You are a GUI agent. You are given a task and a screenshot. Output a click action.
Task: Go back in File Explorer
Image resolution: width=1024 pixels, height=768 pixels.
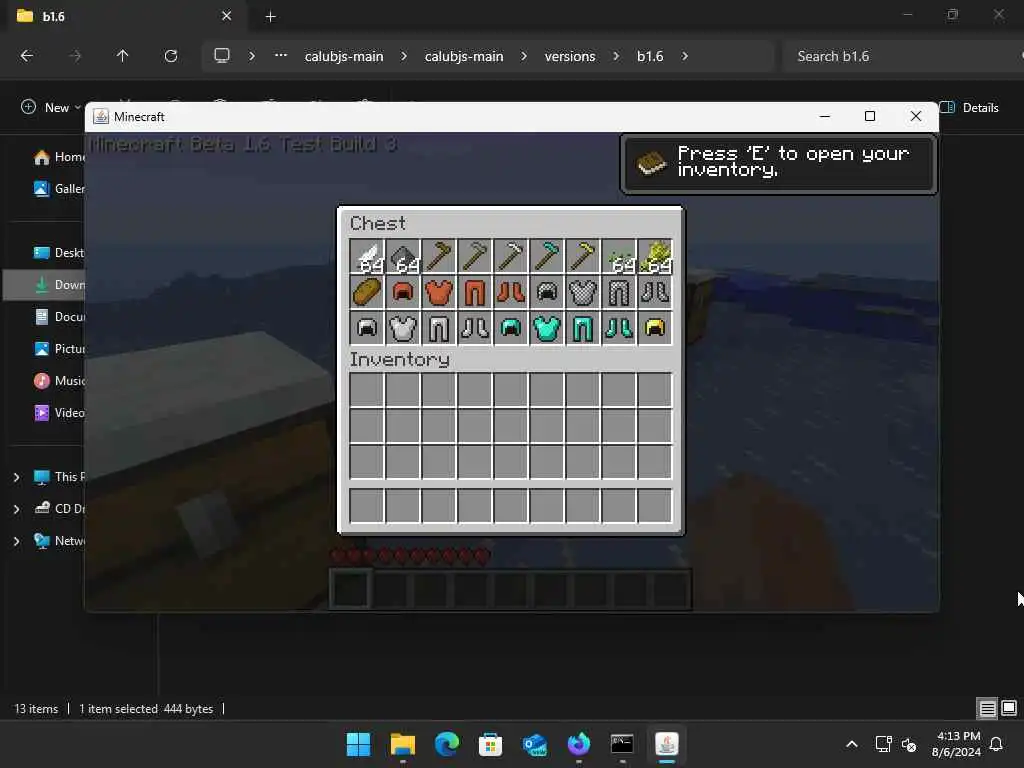(27, 56)
